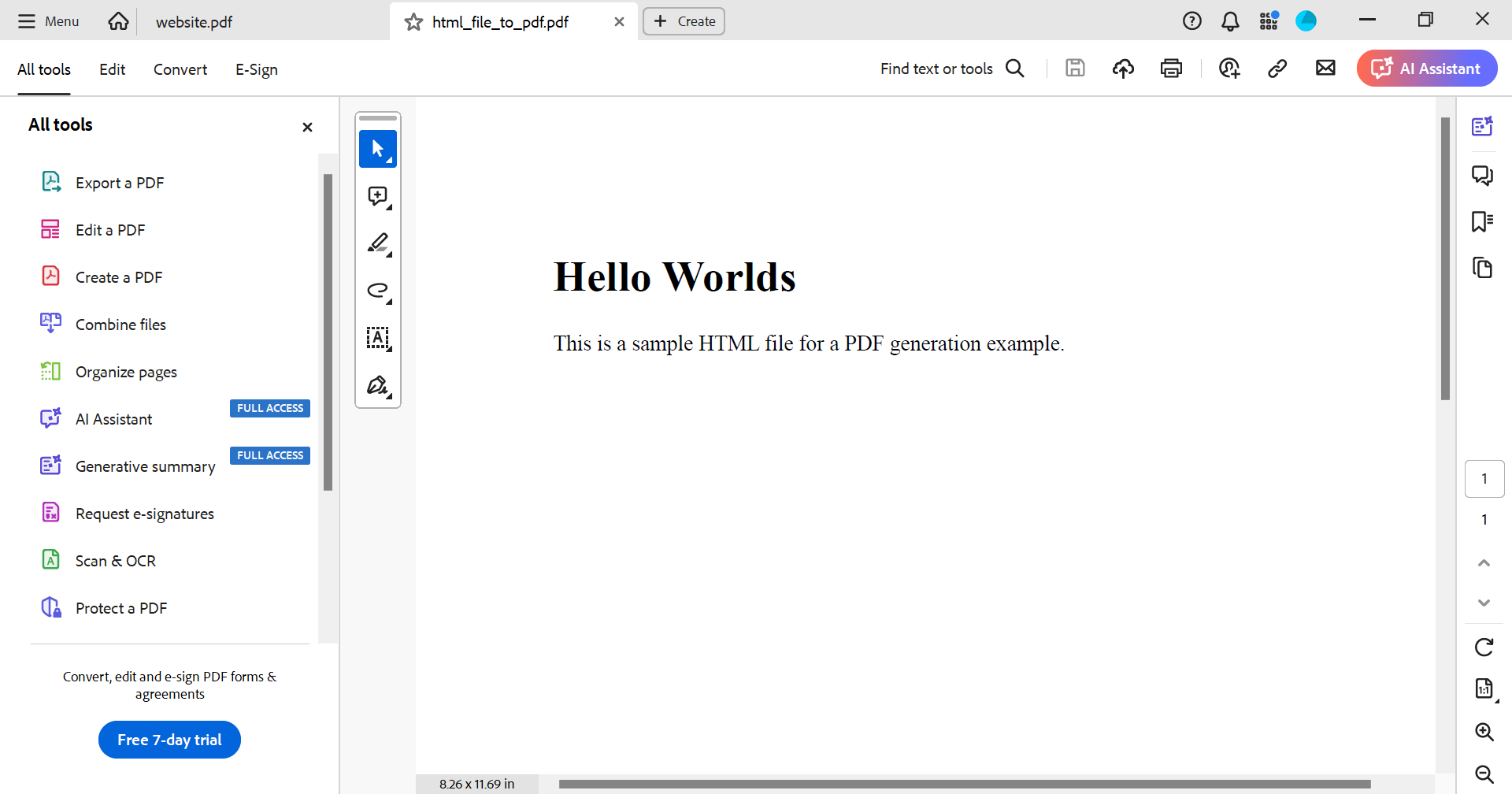Add a comment with sticky note tool
This screenshot has width=1512, height=794.
378,196
